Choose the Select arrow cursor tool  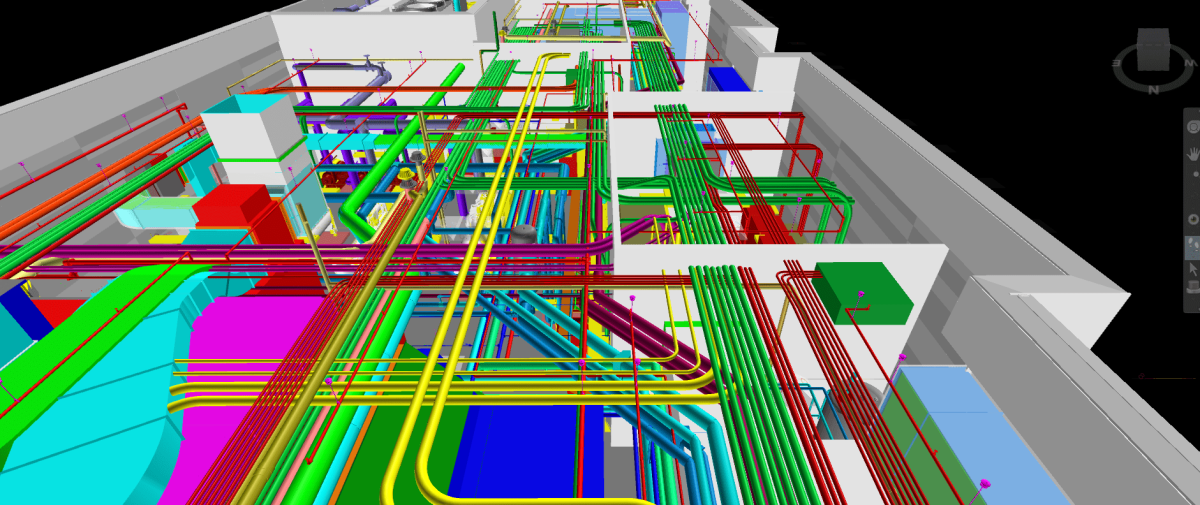tap(1192, 268)
